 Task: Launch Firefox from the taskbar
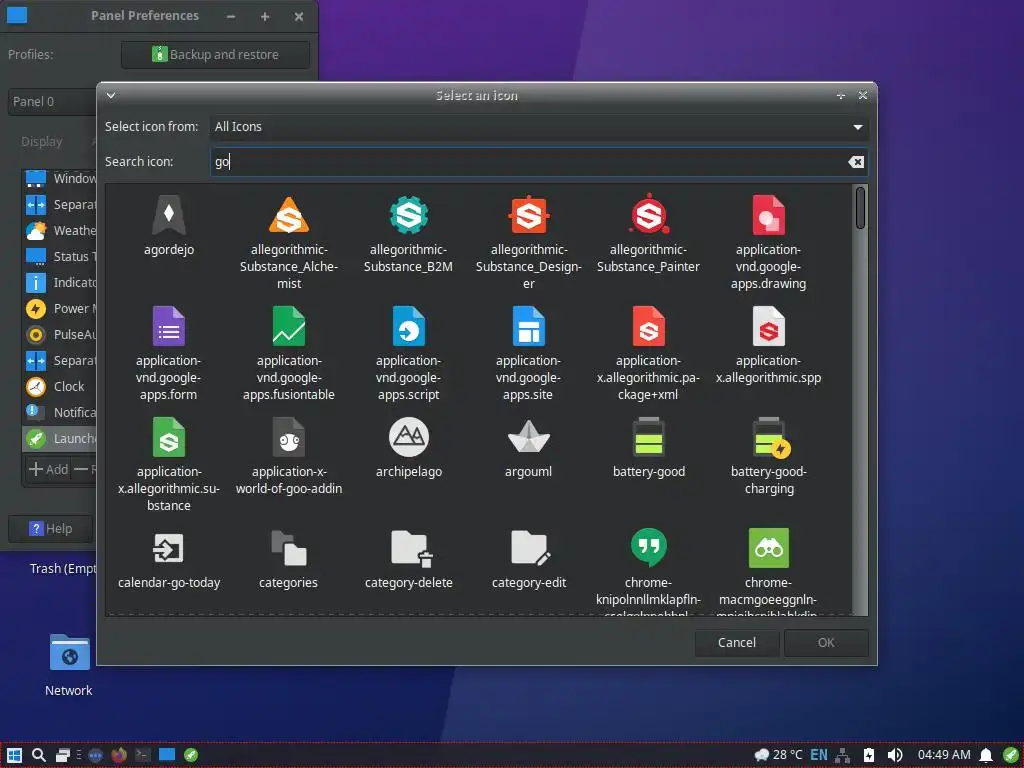(x=118, y=755)
